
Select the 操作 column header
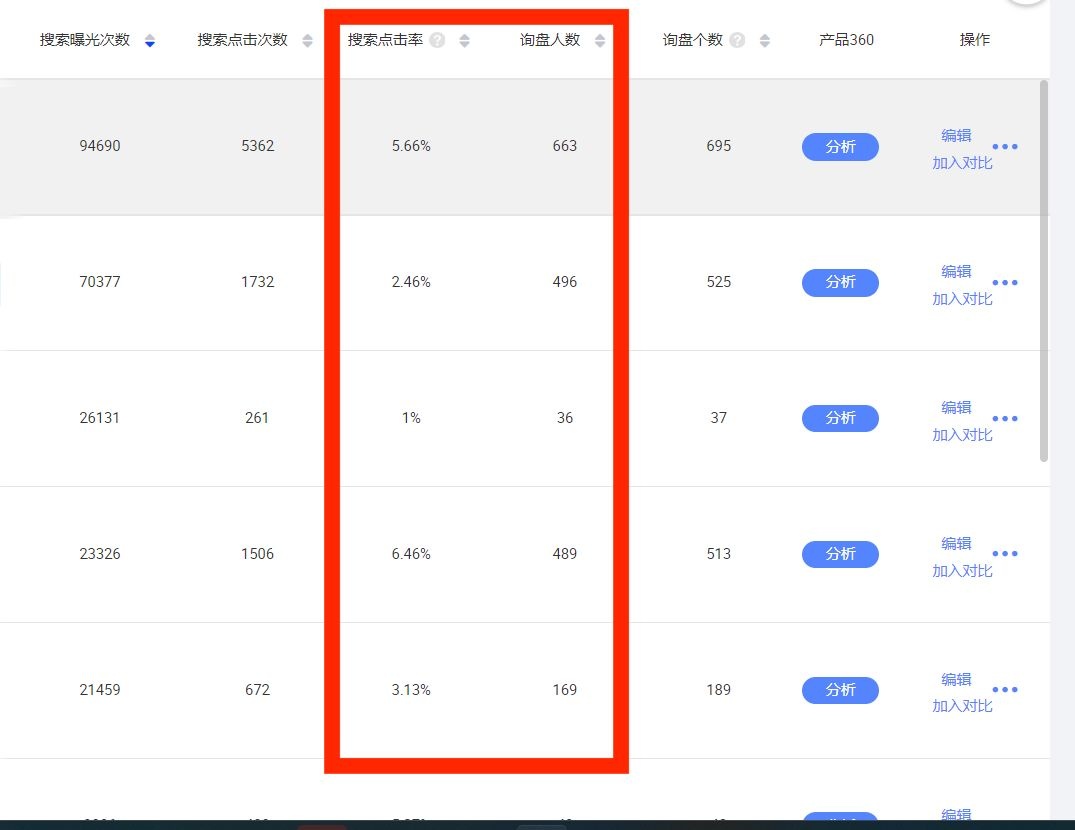pyautogui.click(x=975, y=40)
